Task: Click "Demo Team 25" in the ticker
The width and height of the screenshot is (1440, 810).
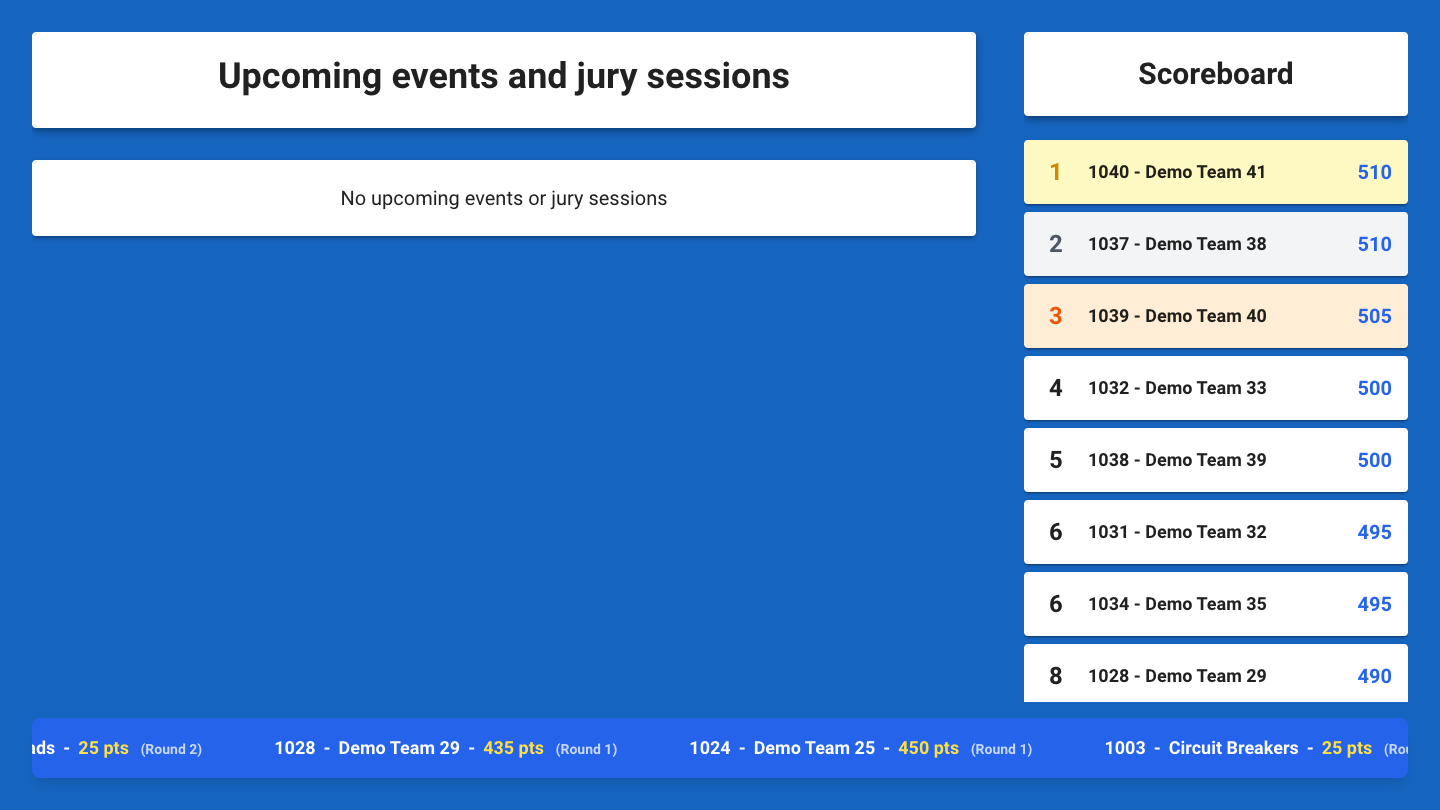Action: coord(814,748)
